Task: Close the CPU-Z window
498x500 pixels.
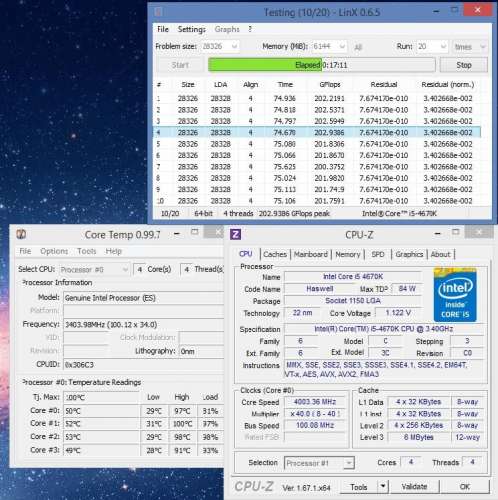Action: 479,232
